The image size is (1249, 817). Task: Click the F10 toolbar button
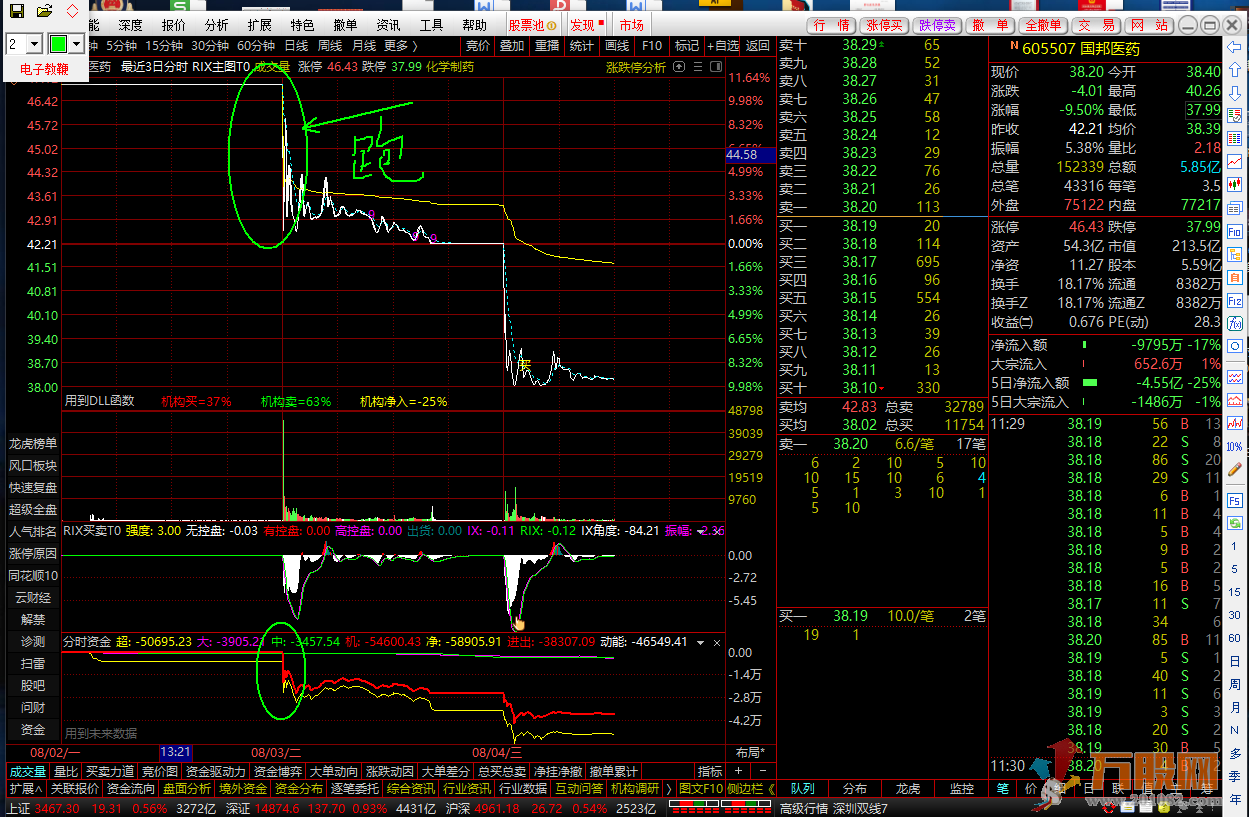[652, 46]
